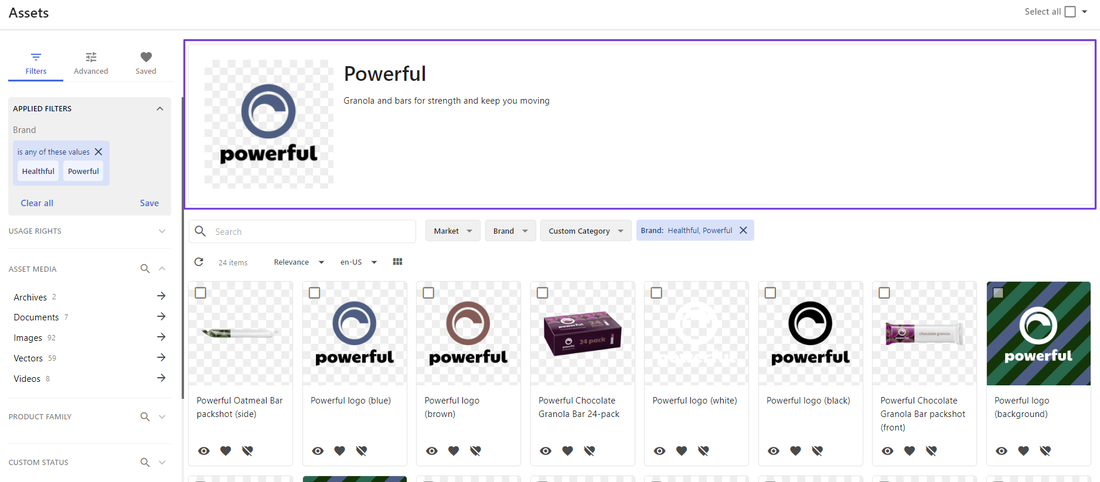1100x482 pixels.
Task: Open Powerful Chocolate Granola Bar 24-pack thumbnail
Action: 582,334
